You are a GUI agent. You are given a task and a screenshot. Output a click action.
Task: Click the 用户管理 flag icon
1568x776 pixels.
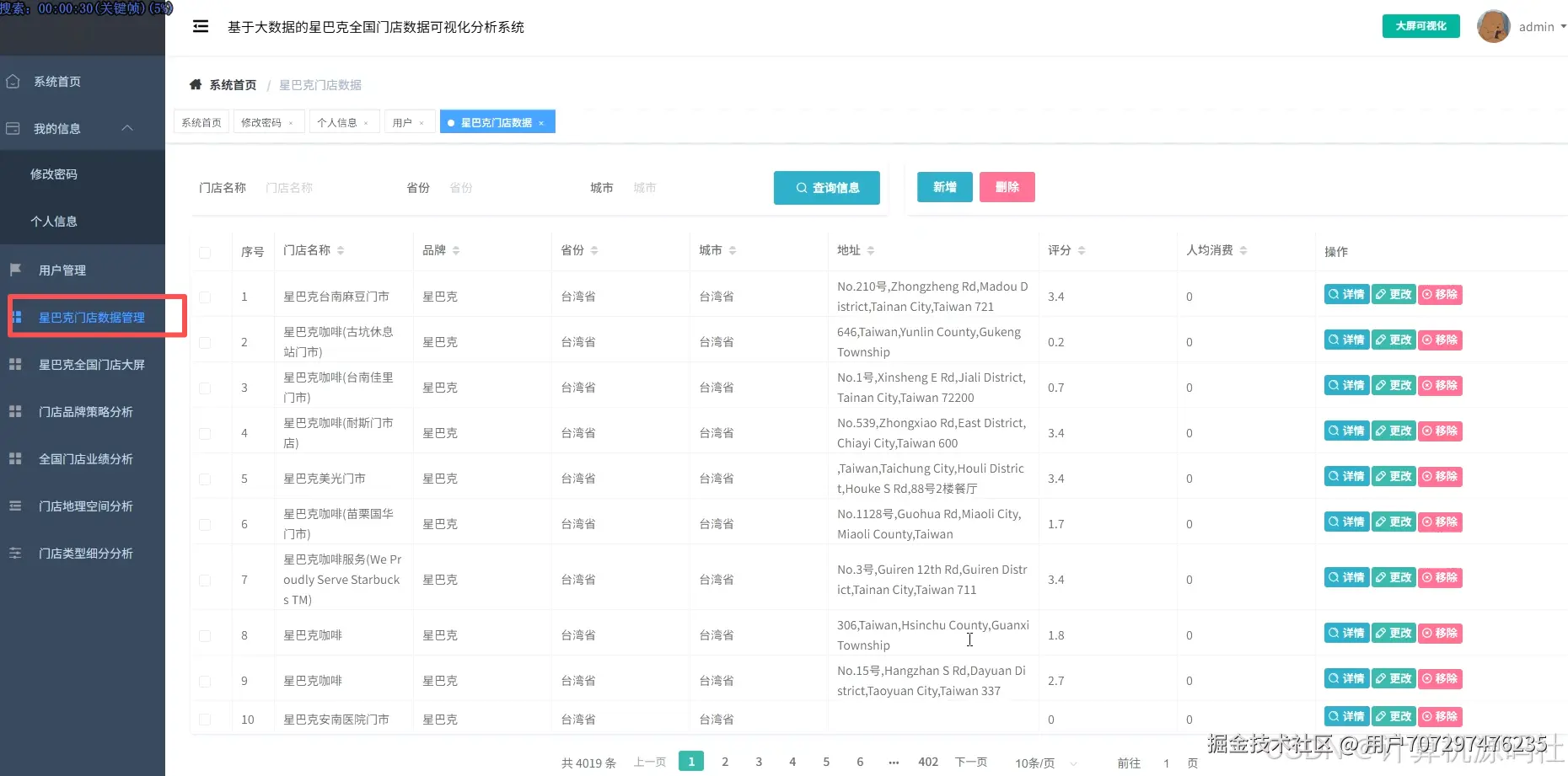[x=15, y=270]
